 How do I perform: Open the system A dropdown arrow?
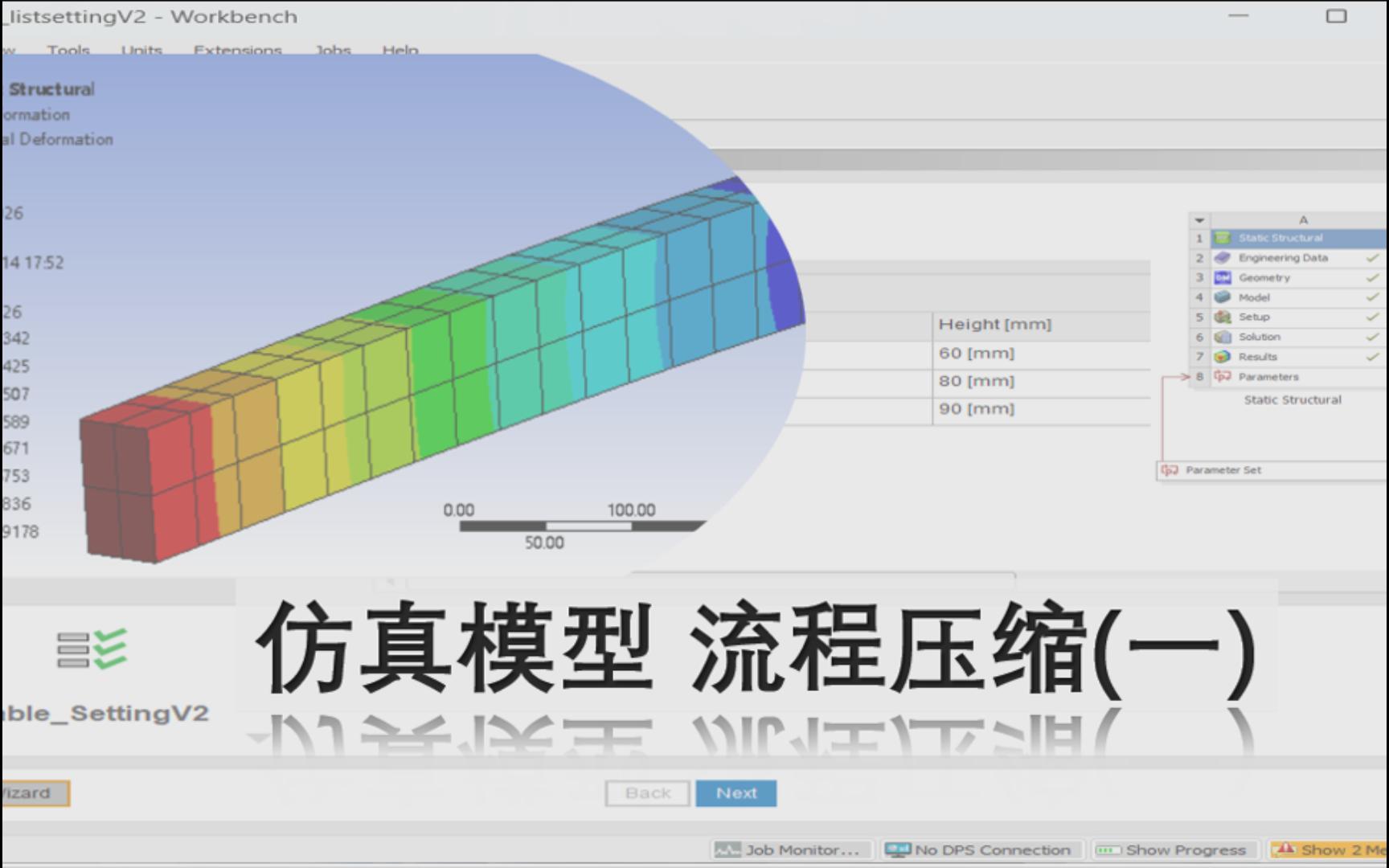1199,220
